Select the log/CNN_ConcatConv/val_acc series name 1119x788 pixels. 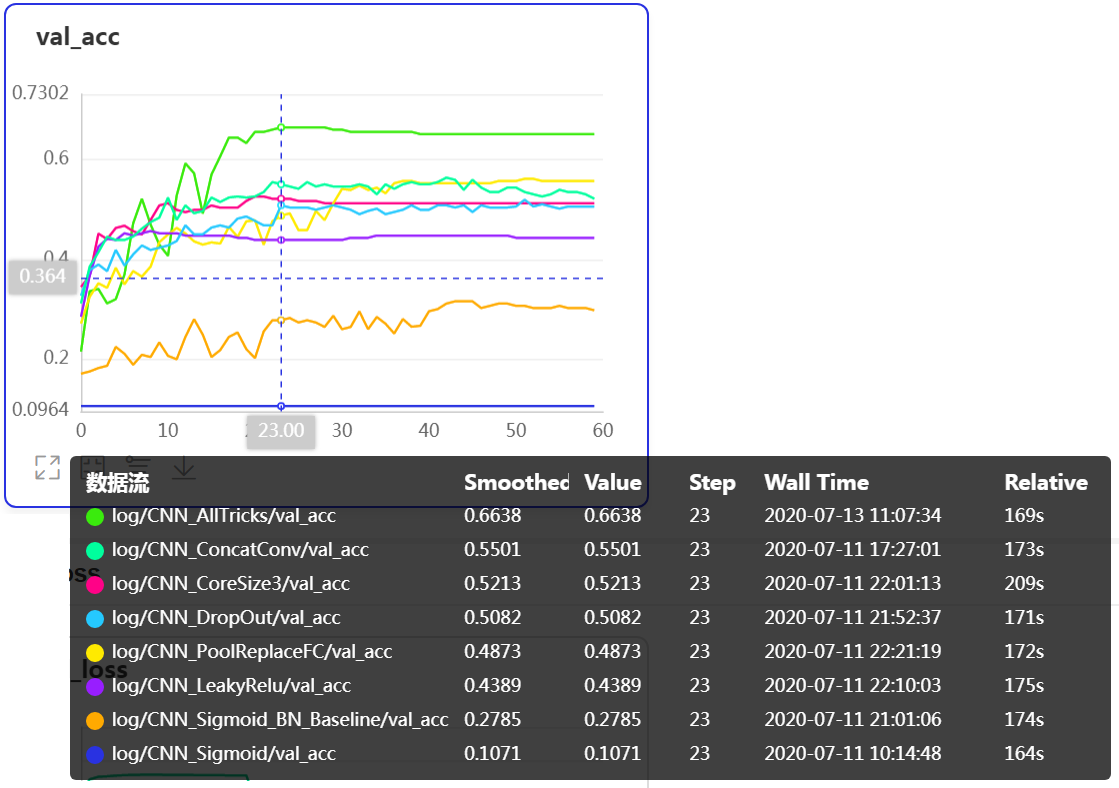(x=240, y=550)
